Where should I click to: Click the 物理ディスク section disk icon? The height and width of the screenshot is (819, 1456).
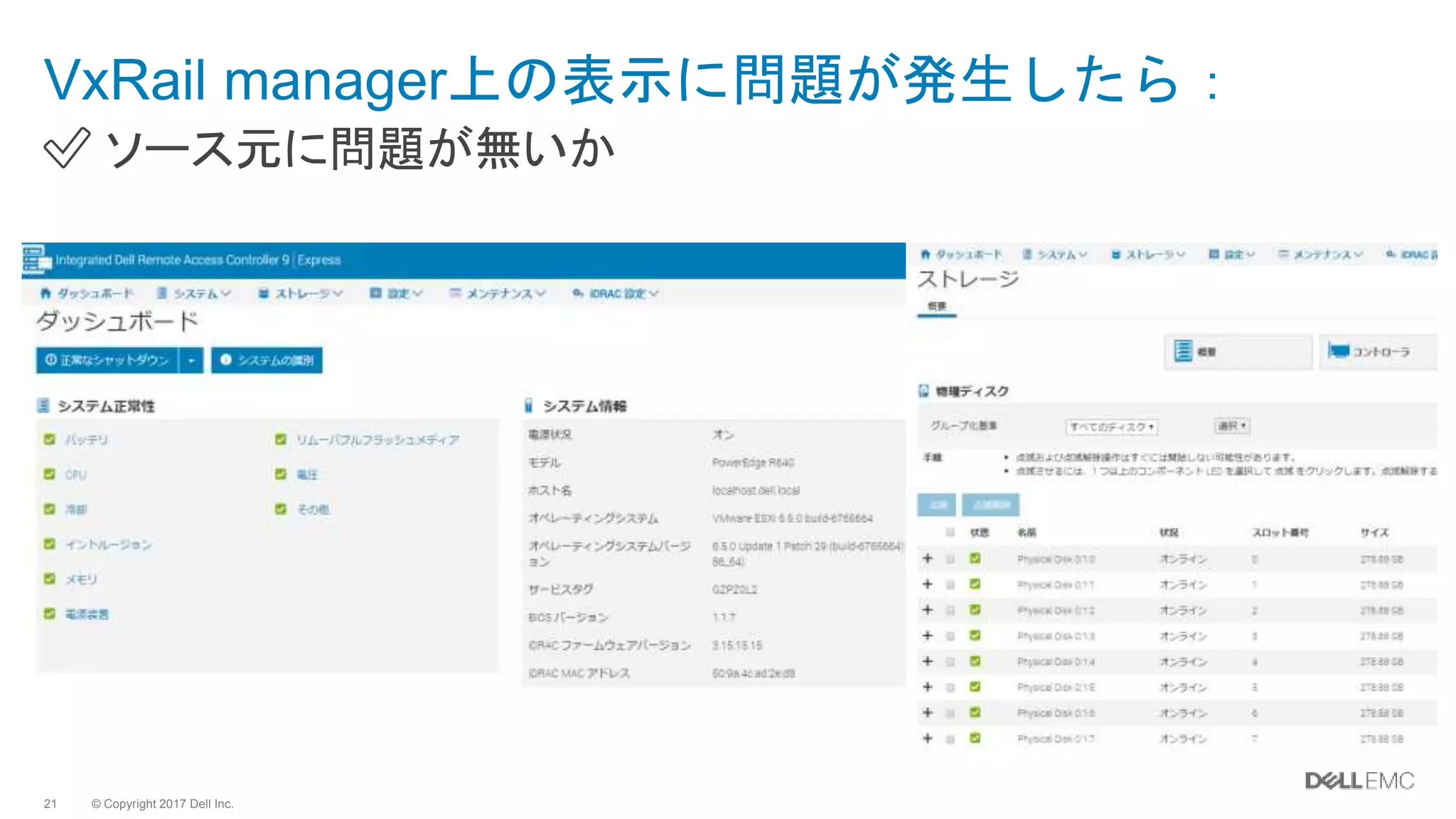pyautogui.click(x=924, y=391)
